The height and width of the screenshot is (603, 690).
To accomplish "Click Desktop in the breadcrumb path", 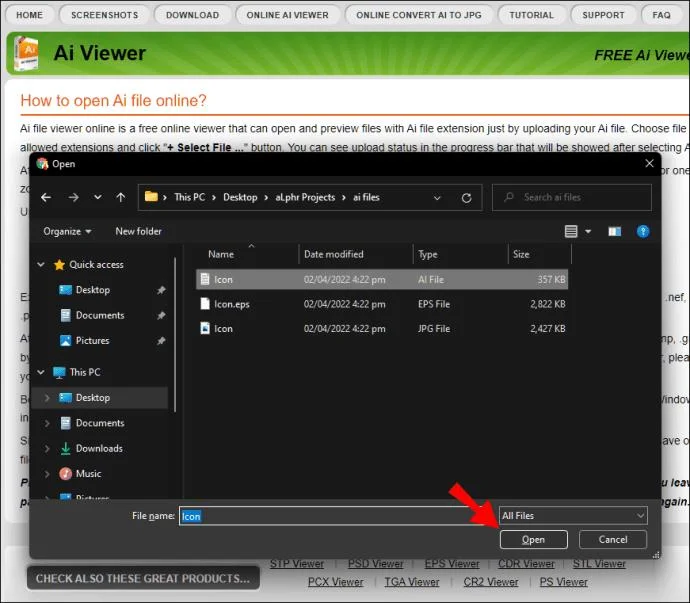I will point(240,198).
